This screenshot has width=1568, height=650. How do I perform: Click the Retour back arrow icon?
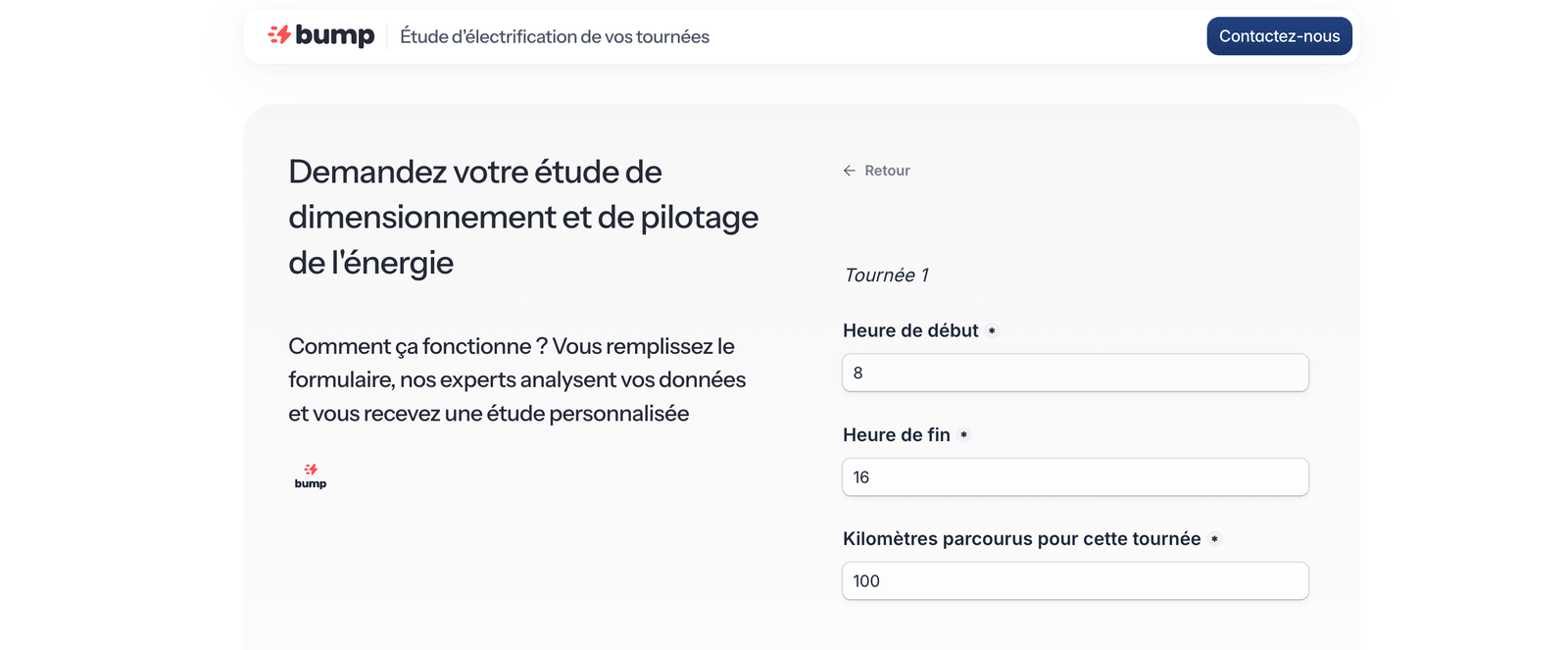(850, 171)
